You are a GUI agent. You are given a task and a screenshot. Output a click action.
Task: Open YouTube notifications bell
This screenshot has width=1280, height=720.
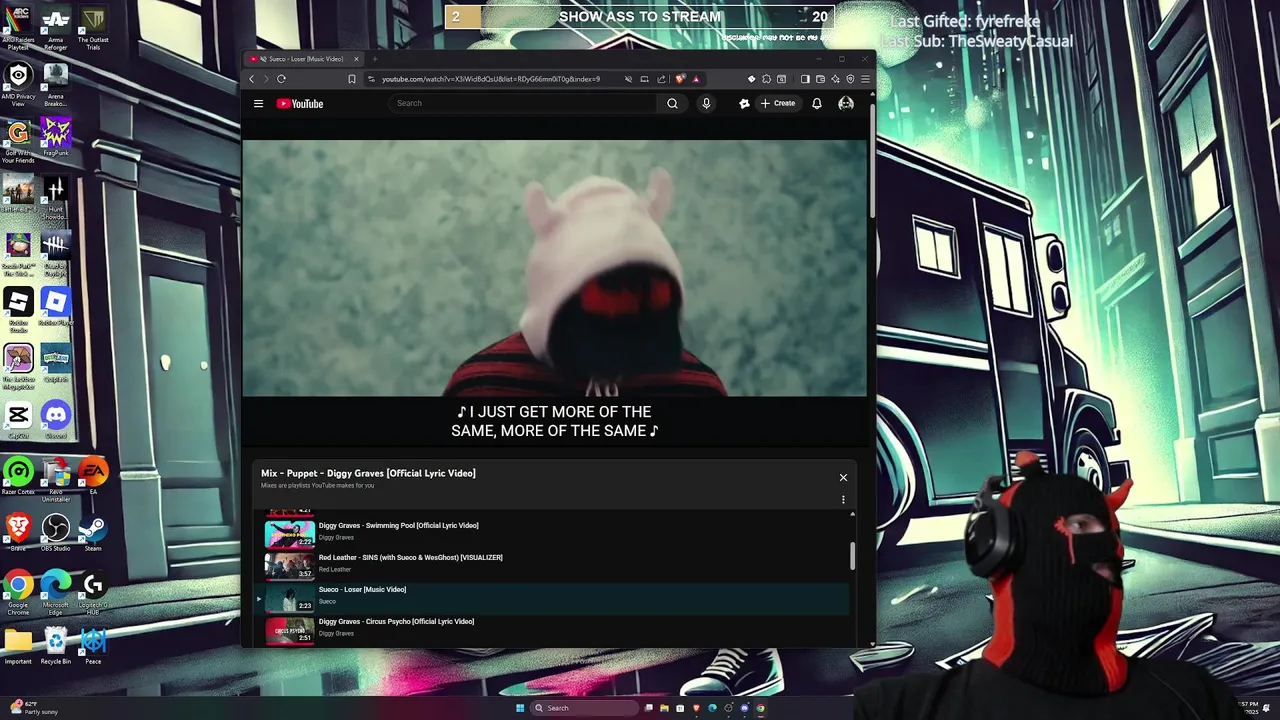[817, 103]
